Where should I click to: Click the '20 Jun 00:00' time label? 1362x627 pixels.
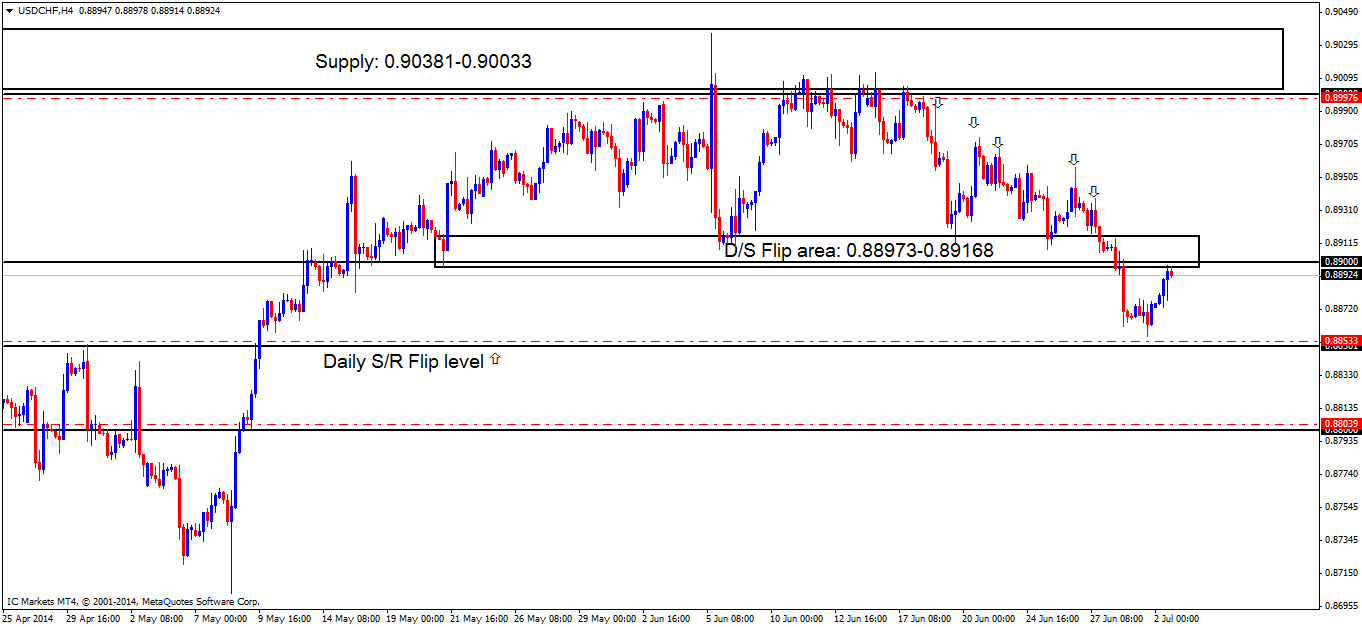989,618
